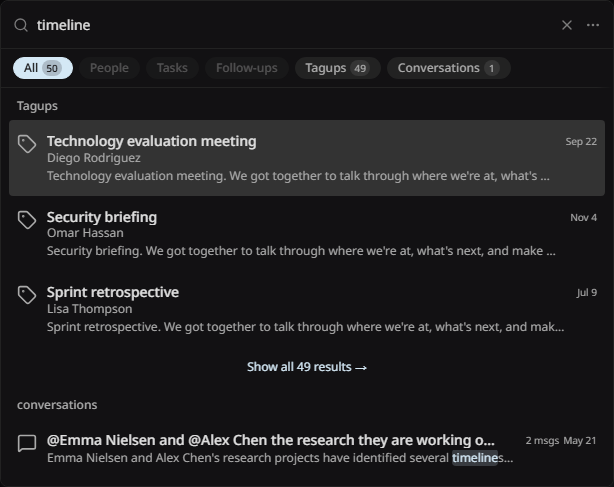Screen dimensions: 614x487
Task: Select the Tasks filter tab
Action: (172, 68)
